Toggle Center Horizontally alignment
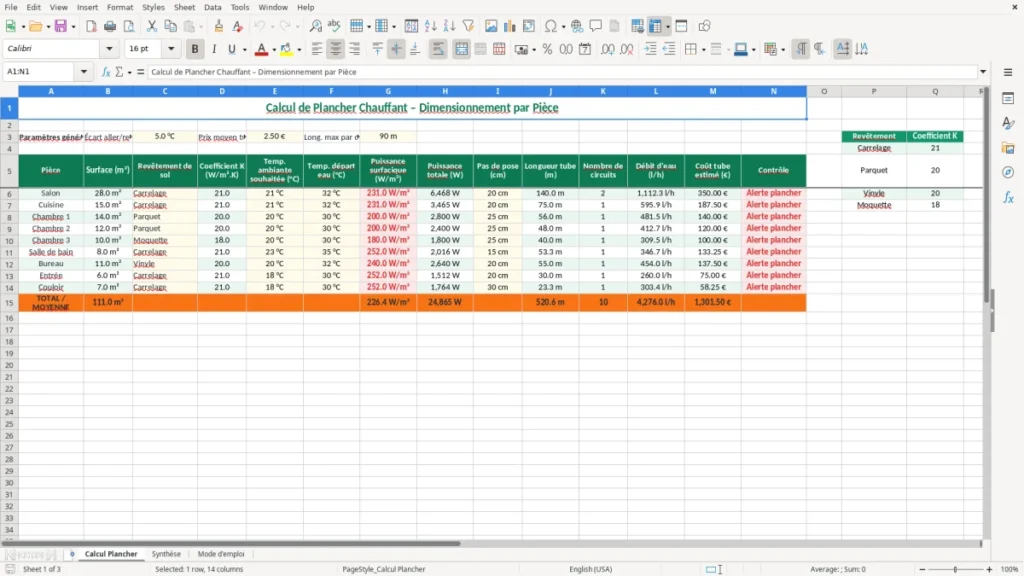Image resolution: width=1024 pixels, height=576 pixels. pos(336,49)
